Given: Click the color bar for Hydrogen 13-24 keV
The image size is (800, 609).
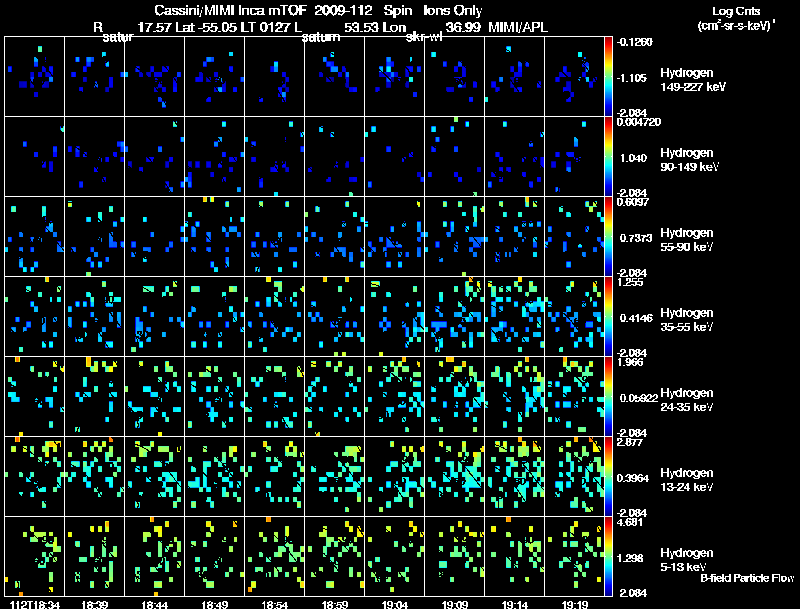Looking at the screenshot, I should point(608,477).
